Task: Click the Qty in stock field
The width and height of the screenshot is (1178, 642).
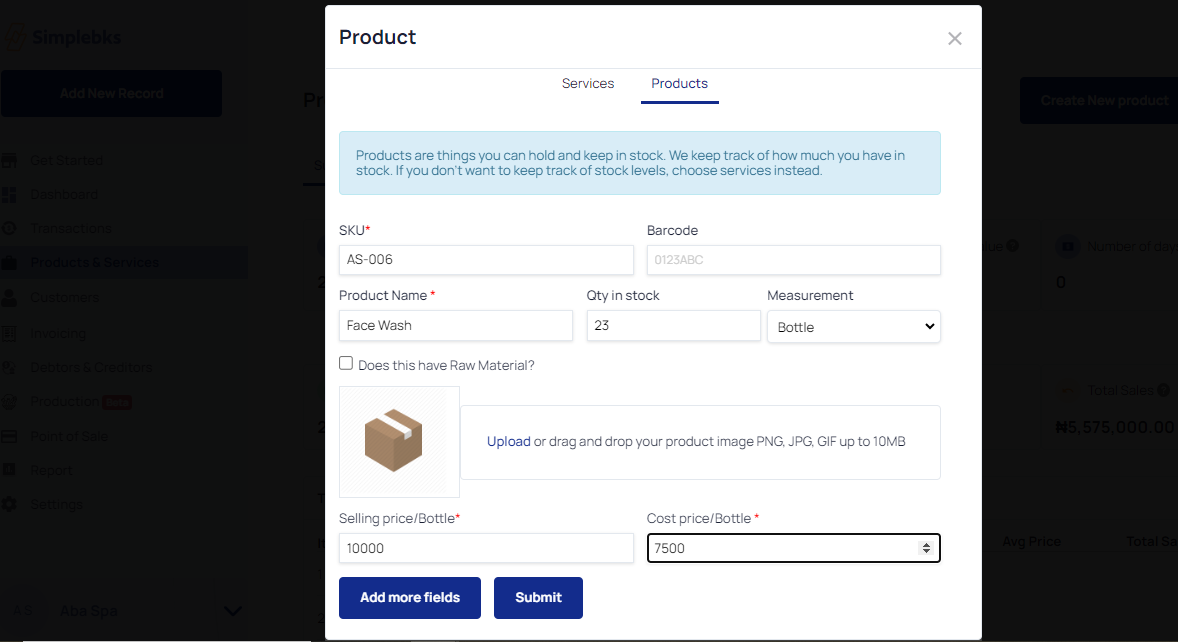Action: pos(673,326)
